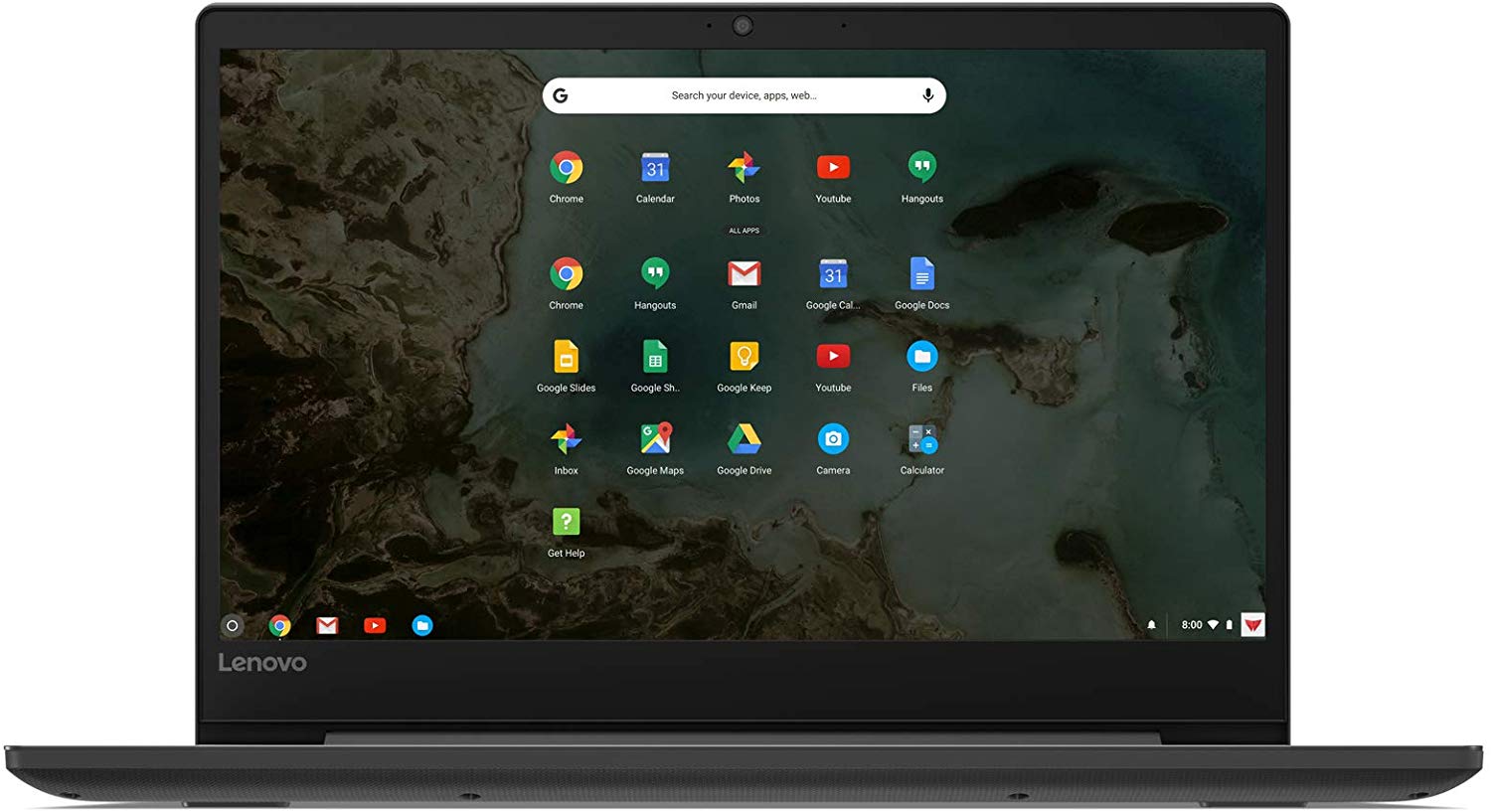Start Hangouts from the top row
Screen dimensions: 1491x812
click(921, 166)
